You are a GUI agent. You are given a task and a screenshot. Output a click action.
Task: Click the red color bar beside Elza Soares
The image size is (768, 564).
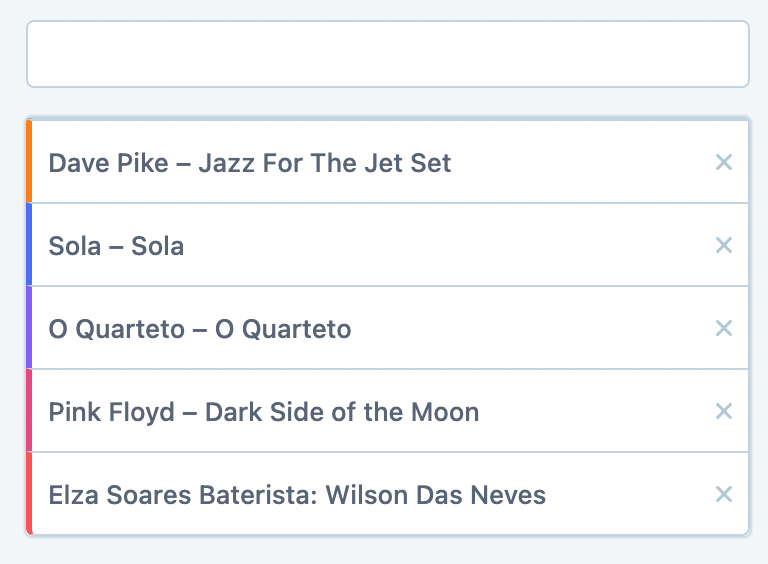pyautogui.click(x=30, y=494)
